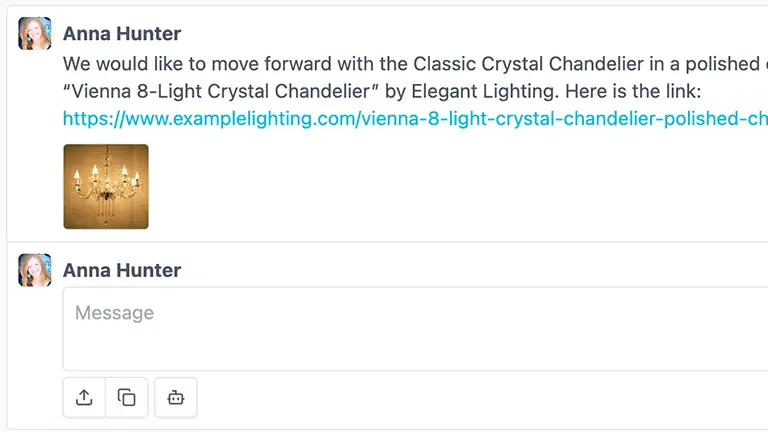Click the empty area right of the Message placeholder

(x=450, y=314)
